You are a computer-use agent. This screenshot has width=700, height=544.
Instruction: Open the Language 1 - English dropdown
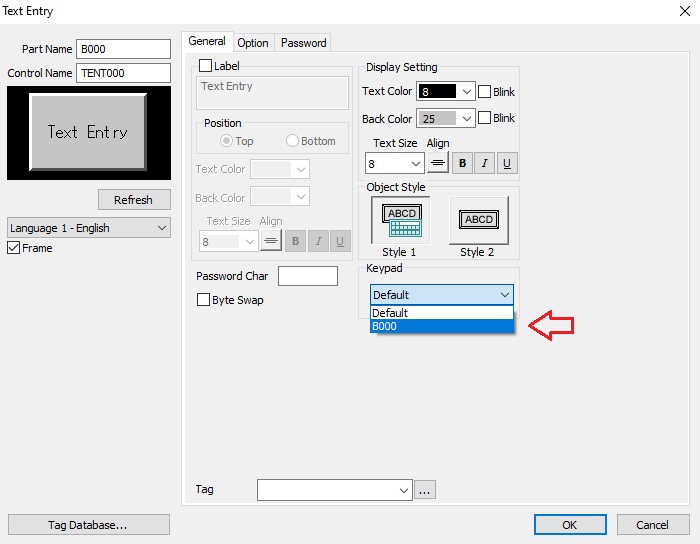pyautogui.click(x=89, y=228)
